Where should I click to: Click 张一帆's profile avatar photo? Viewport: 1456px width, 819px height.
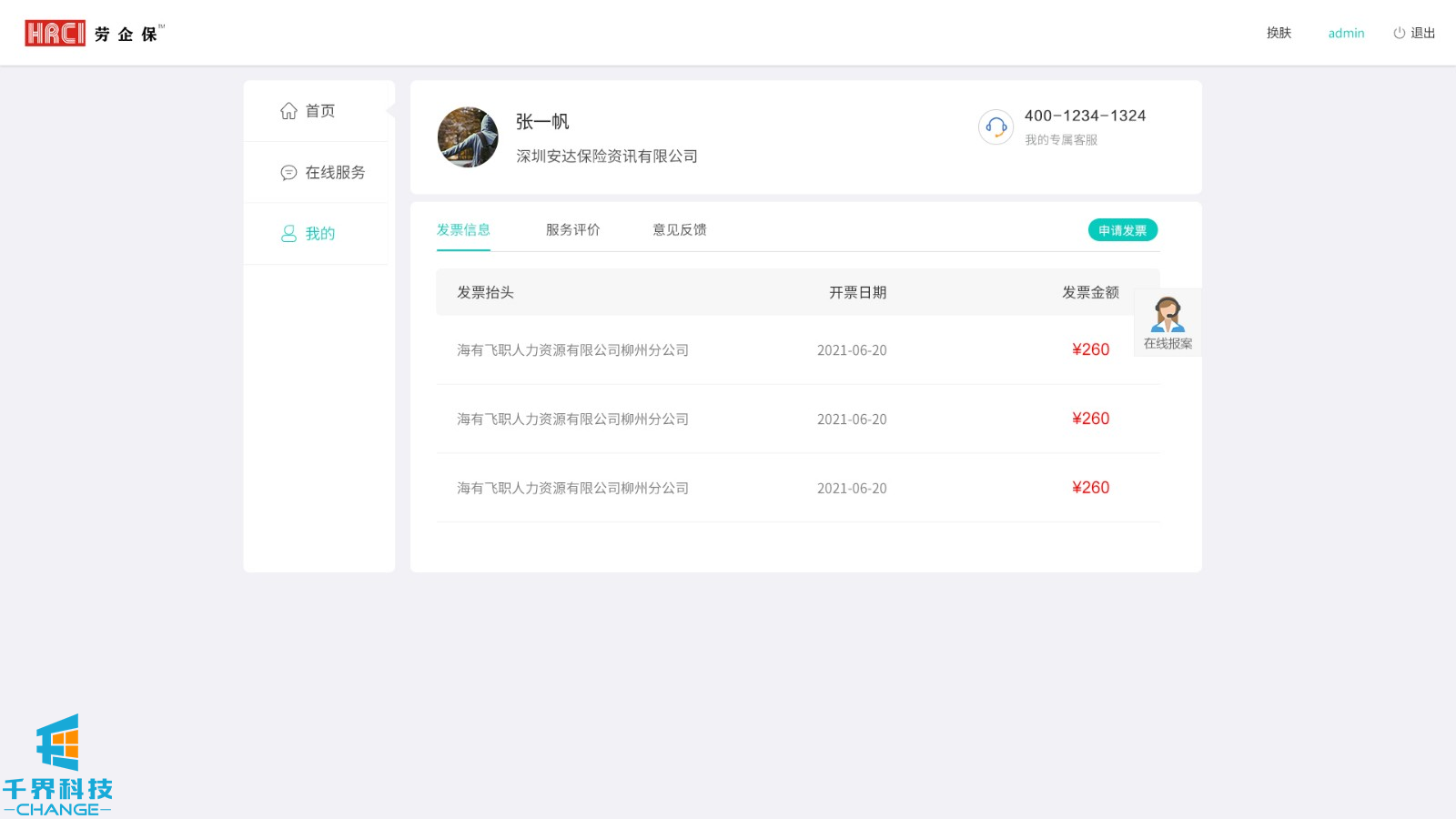[468, 137]
